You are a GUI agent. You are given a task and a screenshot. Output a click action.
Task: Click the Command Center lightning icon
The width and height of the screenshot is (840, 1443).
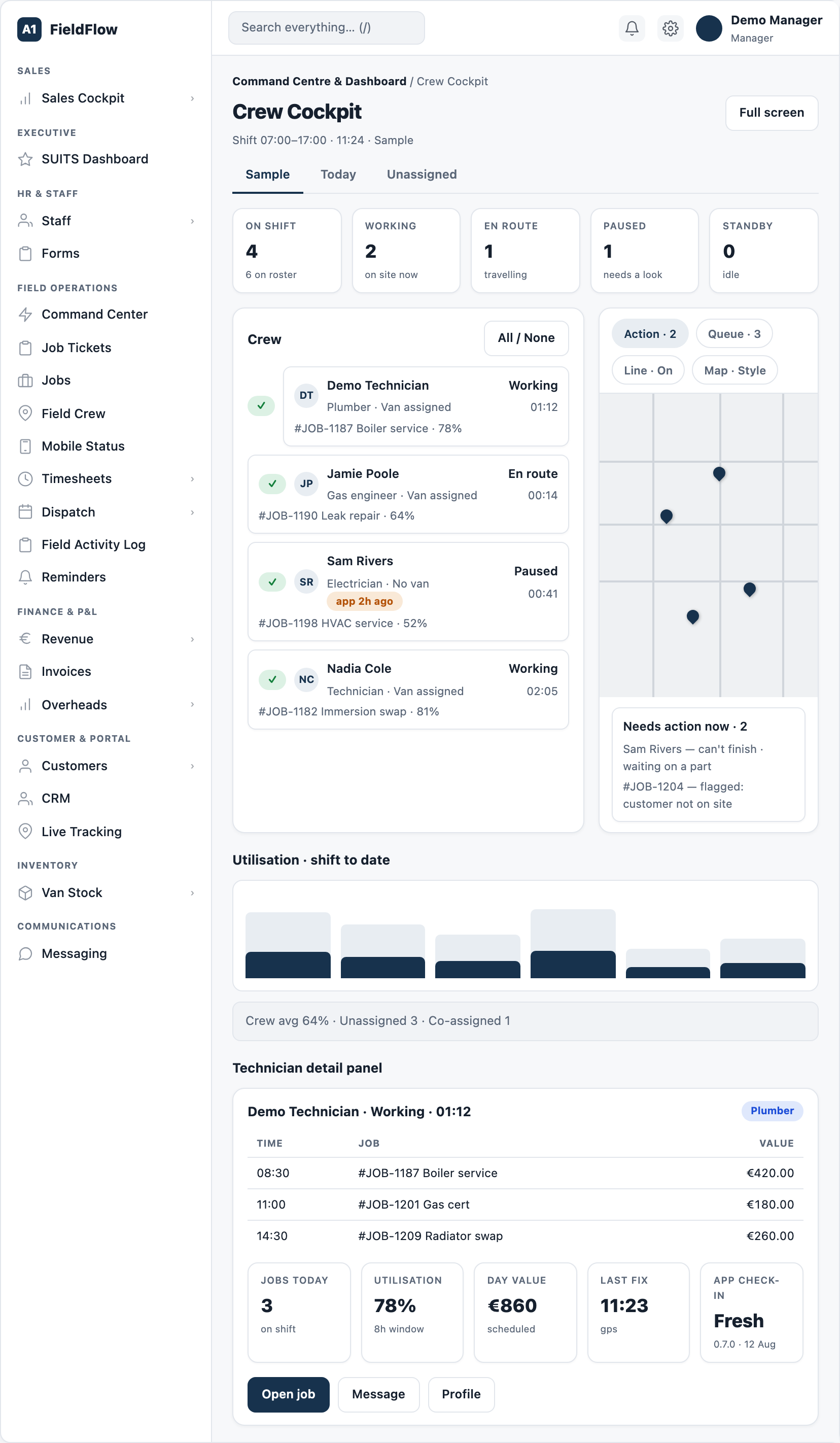25,315
